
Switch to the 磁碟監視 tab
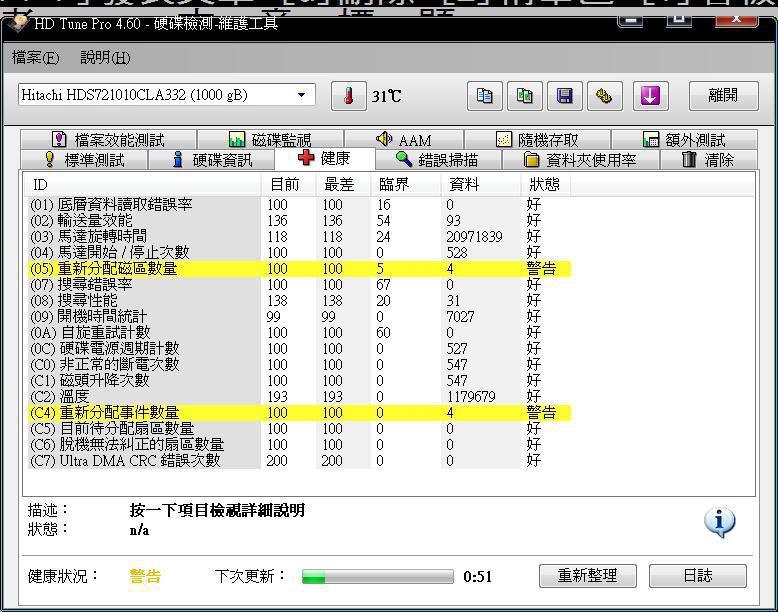coord(270,139)
